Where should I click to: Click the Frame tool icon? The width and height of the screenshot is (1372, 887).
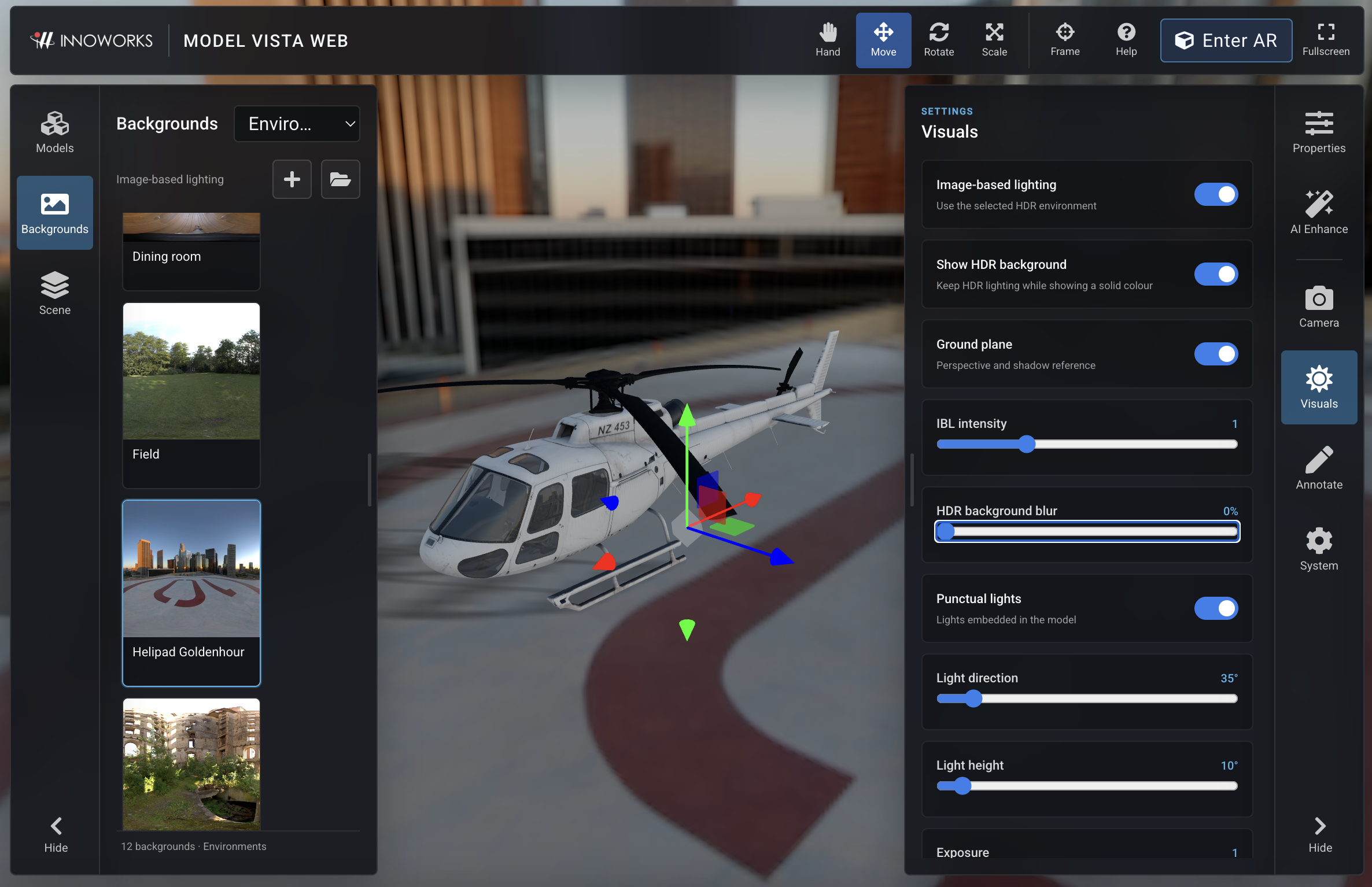point(1065,32)
